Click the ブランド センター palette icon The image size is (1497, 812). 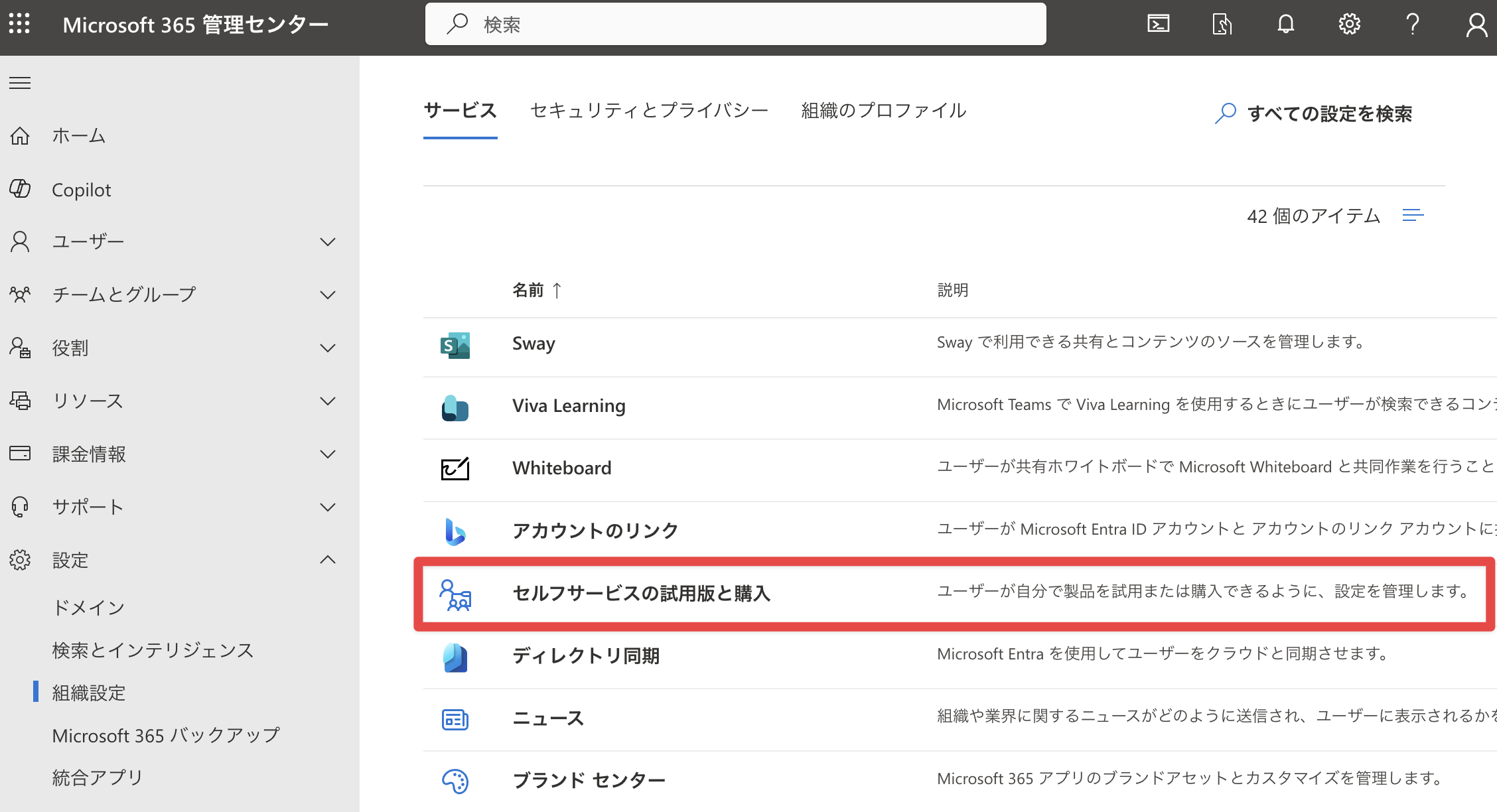pos(455,781)
